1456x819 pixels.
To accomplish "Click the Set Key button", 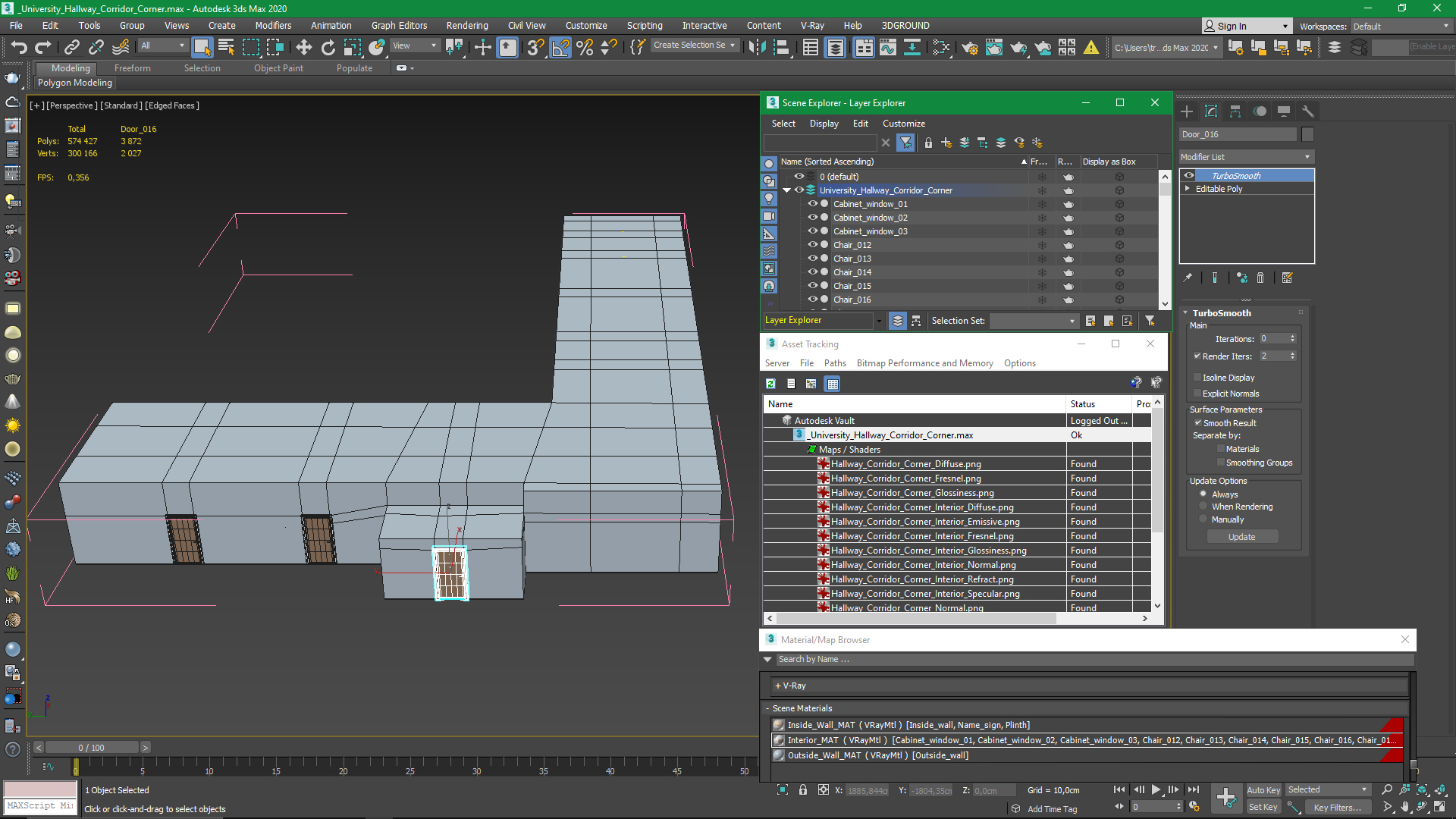I will 1263,808.
